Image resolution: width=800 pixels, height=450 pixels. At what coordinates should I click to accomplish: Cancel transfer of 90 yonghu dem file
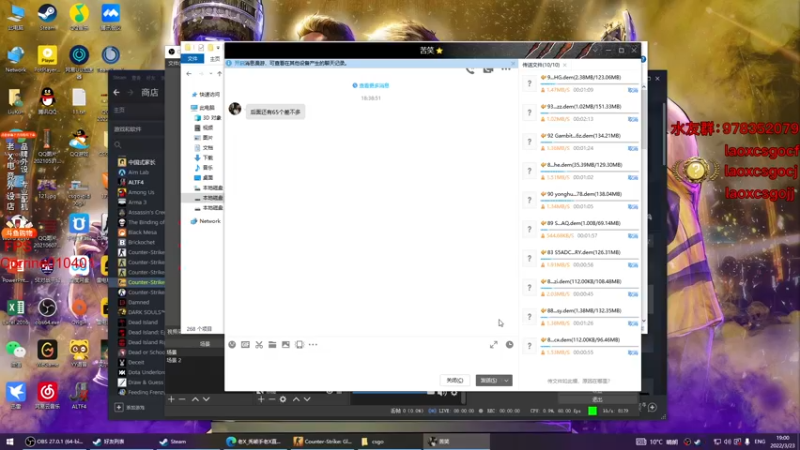633,207
